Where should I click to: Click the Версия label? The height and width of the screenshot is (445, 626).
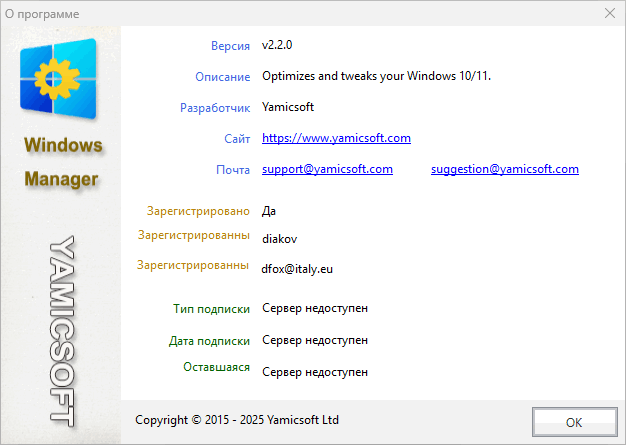tap(230, 46)
